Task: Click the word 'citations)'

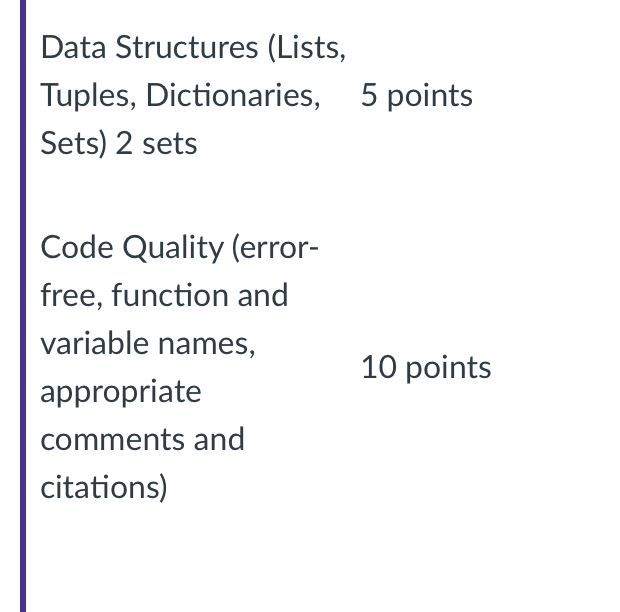Action: click(x=104, y=488)
